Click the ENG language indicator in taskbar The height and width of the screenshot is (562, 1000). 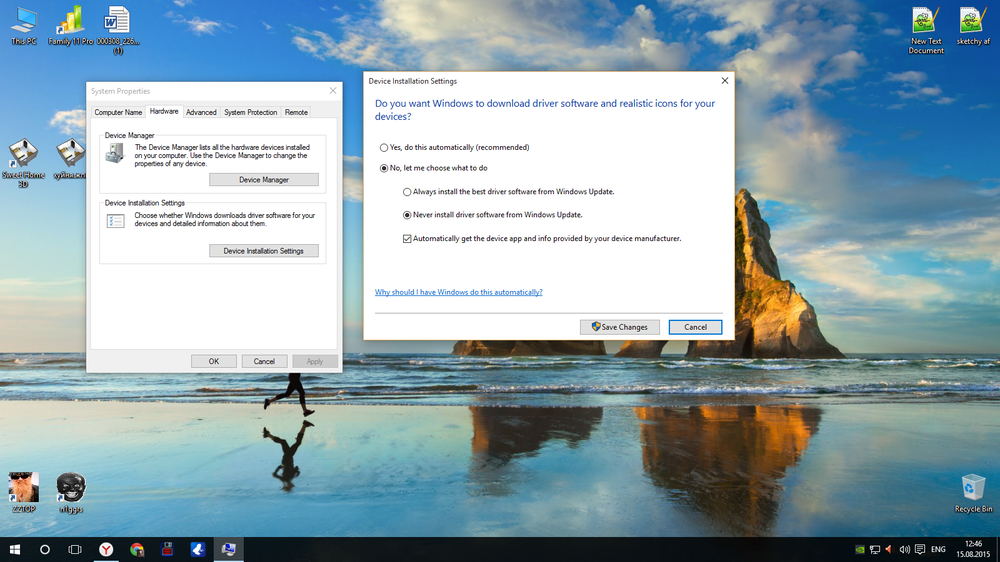(x=938, y=549)
